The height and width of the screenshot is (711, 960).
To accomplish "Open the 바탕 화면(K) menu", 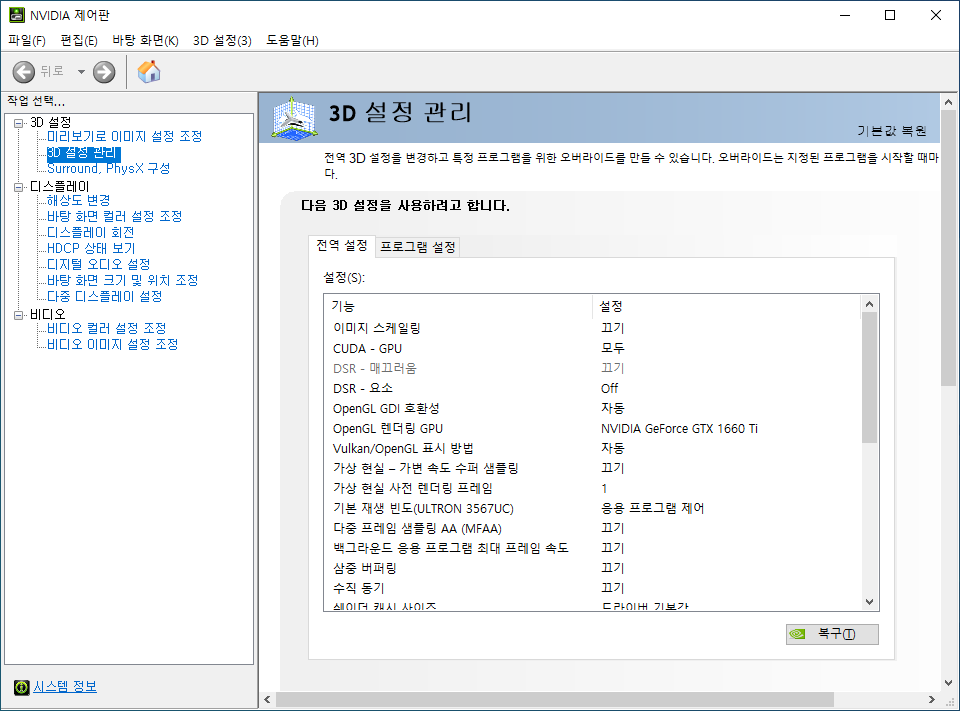I will point(145,40).
